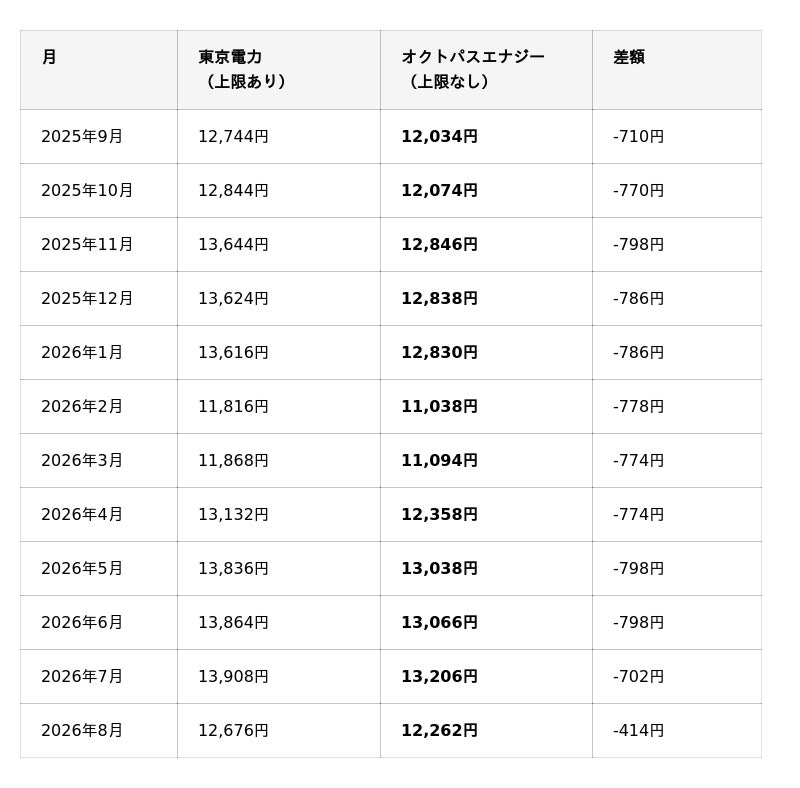Select the 2026年8月 row label

(x=82, y=730)
